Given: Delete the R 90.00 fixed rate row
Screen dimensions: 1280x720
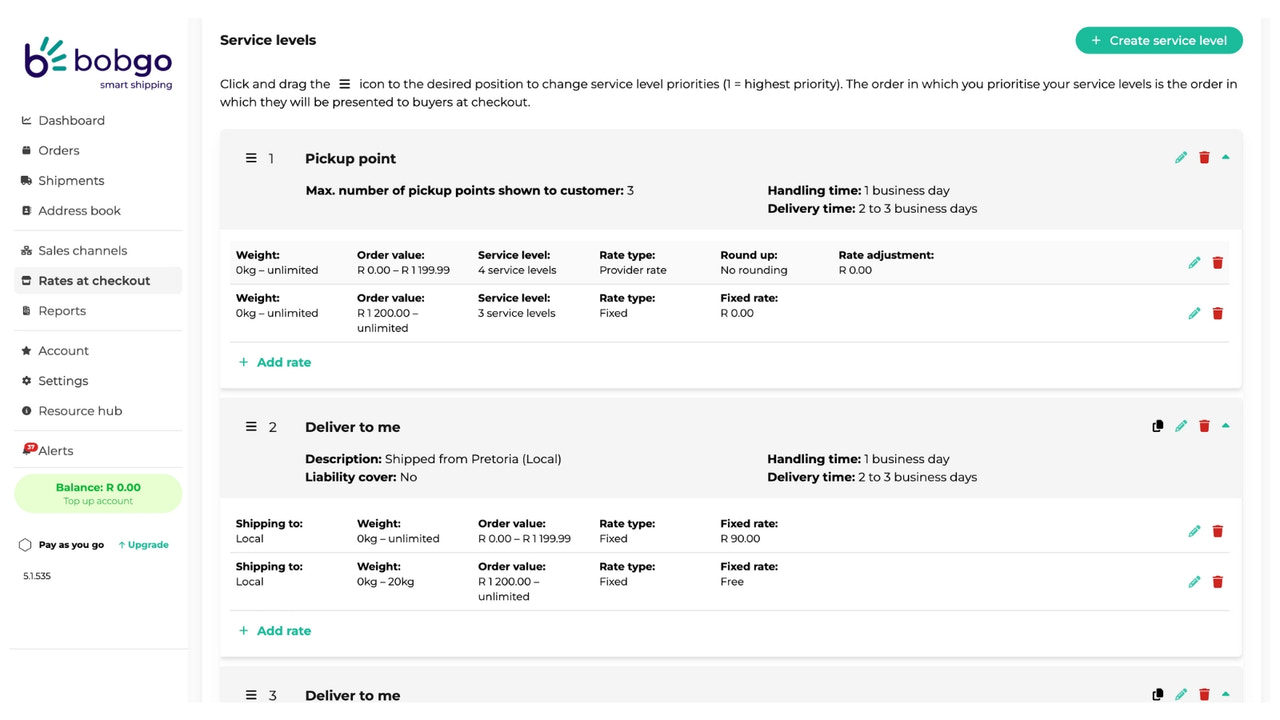Looking at the screenshot, I should pyautogui.click(x=1217, y=531).
